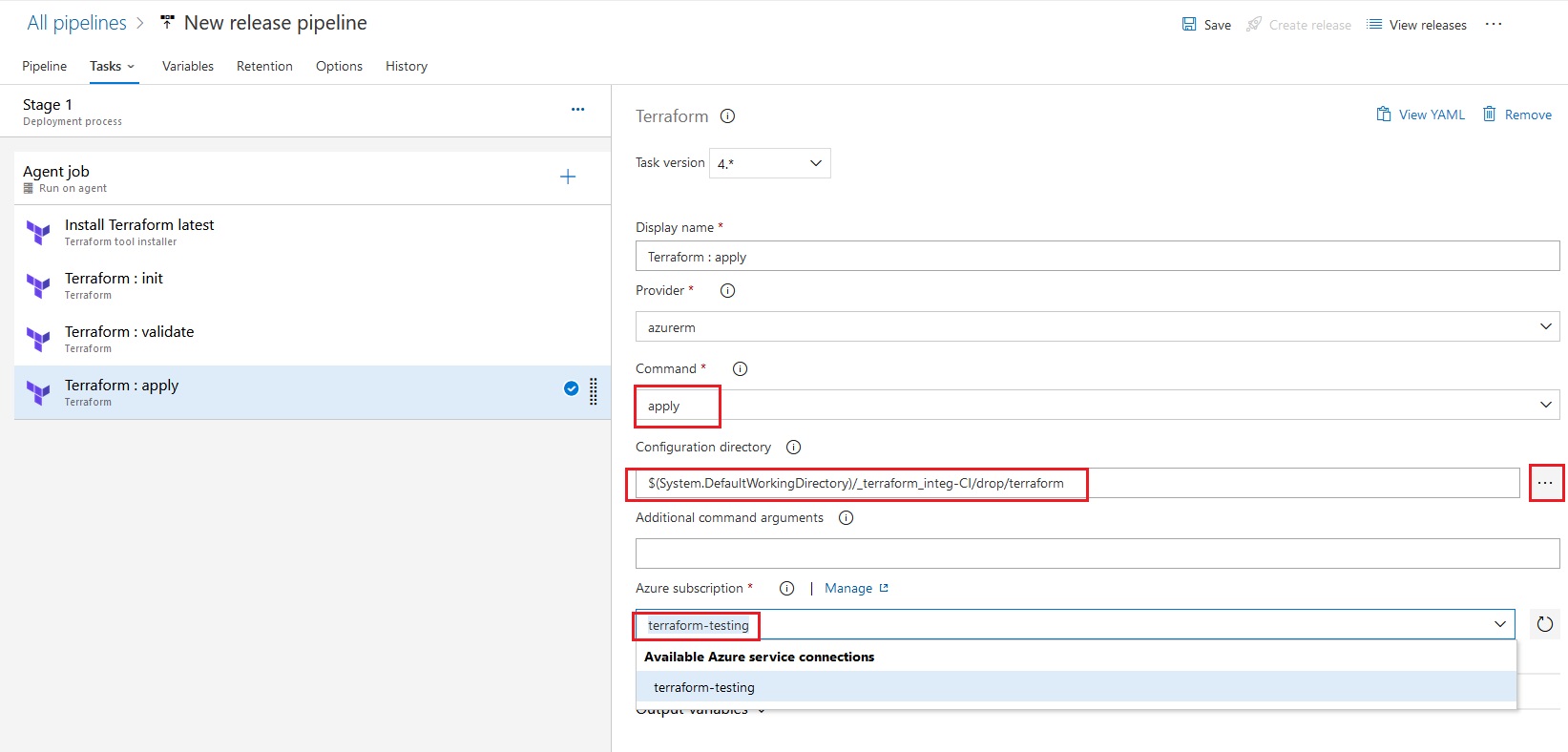Show info for Configuration directory

(x=793, y=448)
